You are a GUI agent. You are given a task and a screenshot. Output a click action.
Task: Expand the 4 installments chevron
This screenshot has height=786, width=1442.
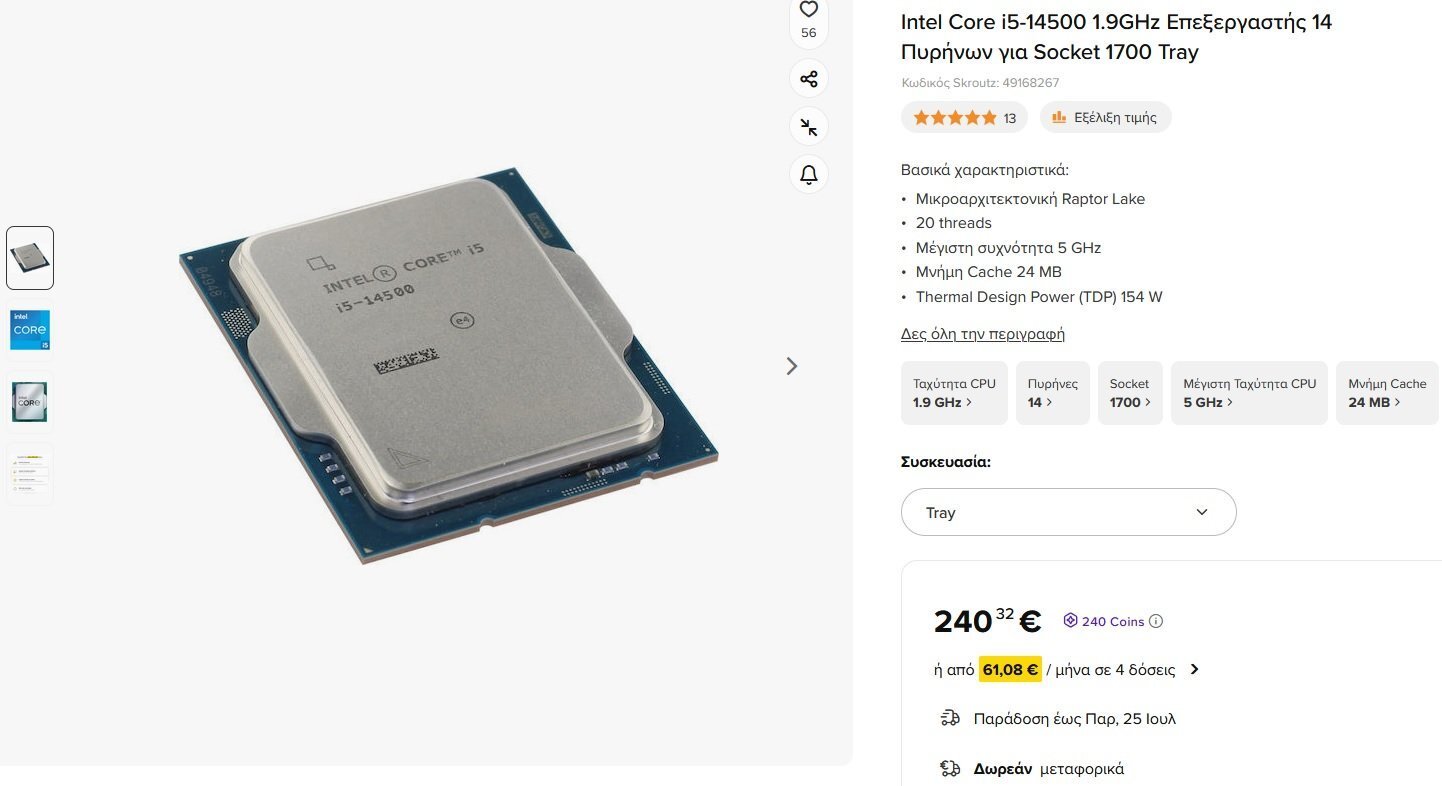pos(1195,670)
